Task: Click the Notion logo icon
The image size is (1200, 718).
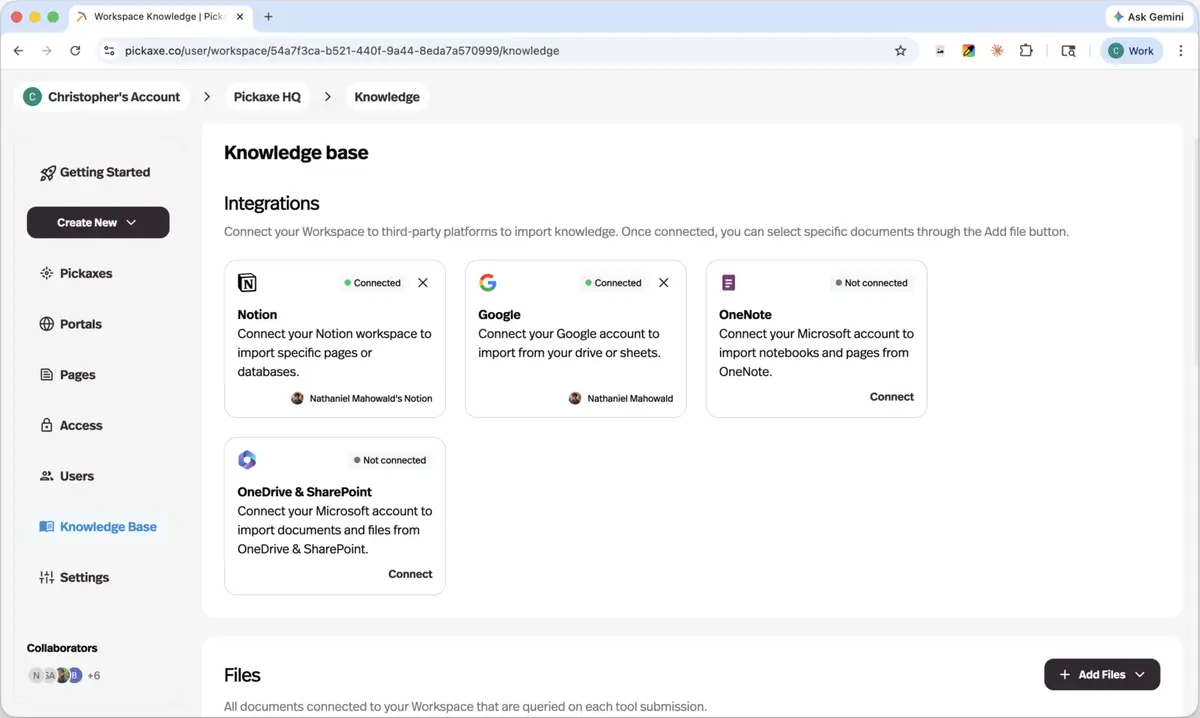Action: point(247,283)
